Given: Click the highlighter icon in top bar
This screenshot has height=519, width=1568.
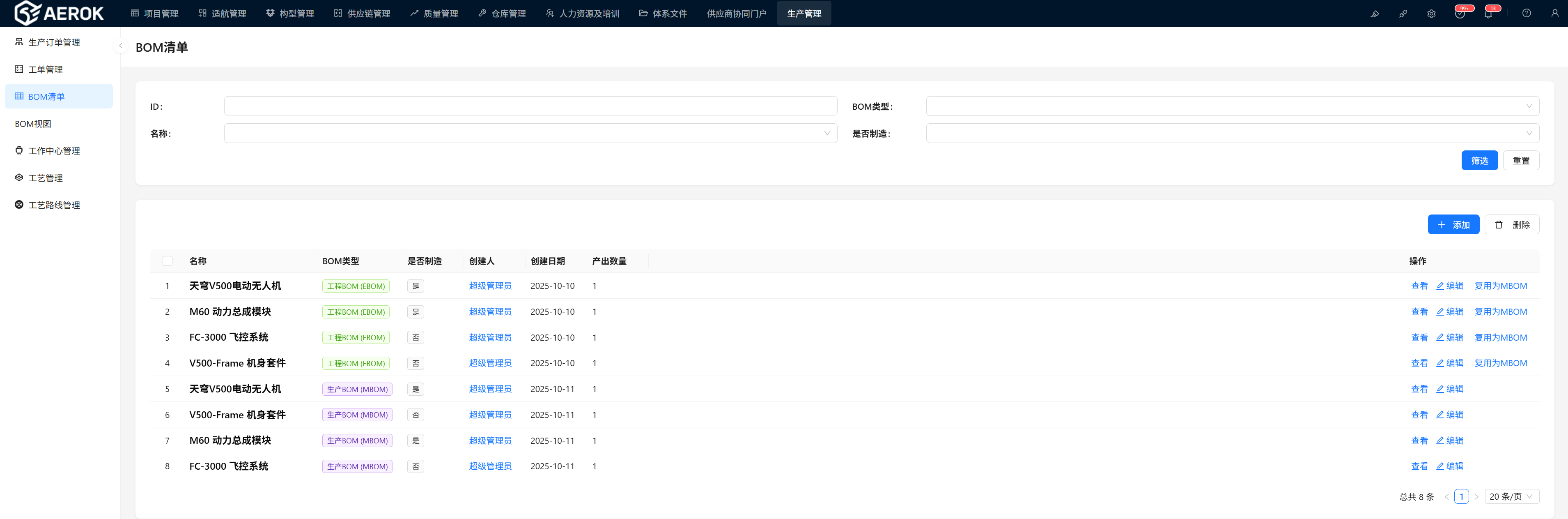Looking at the screenshot, I should coord(1375,14).
